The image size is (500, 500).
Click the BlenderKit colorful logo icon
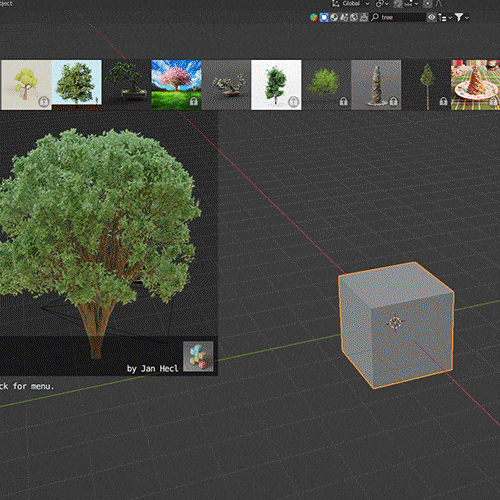click(x=314, y=17)
